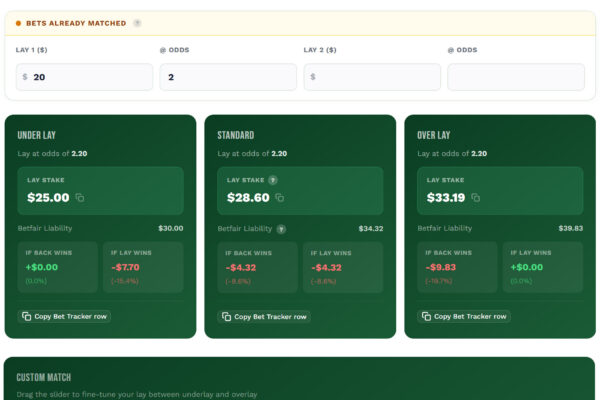
Task: Copy the $28.60 Standard lay stake
Action: pyautogui.click(x=280, y=198)
